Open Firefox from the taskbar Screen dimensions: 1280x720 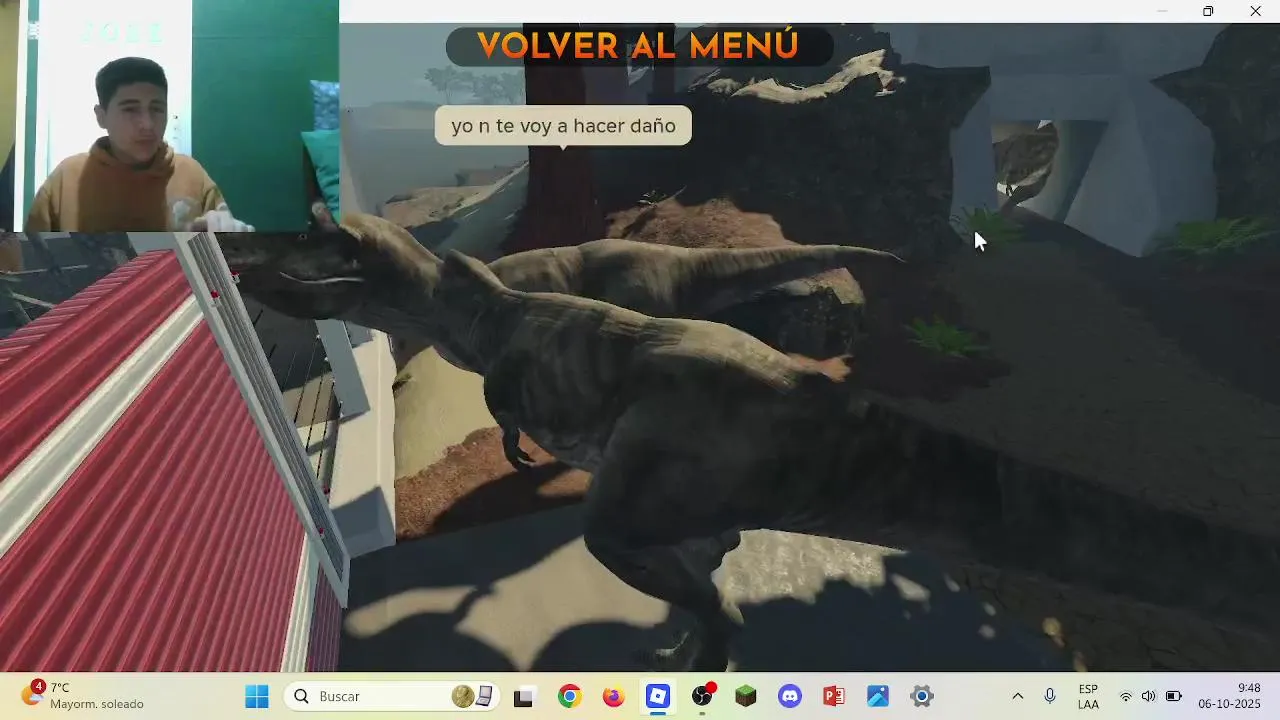coord(613,696)
